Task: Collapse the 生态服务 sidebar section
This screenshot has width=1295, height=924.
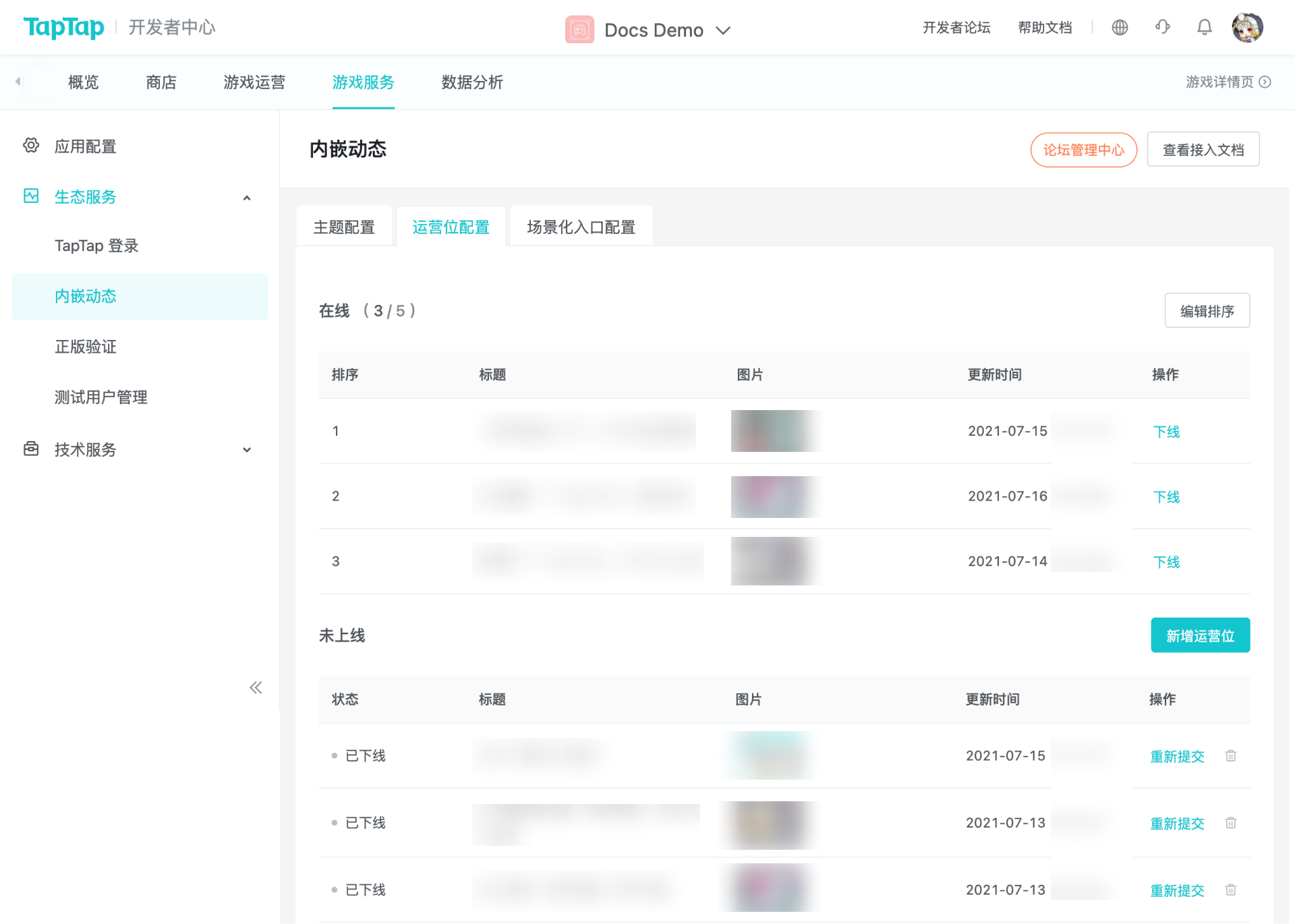Action: [x=247, y=198]
